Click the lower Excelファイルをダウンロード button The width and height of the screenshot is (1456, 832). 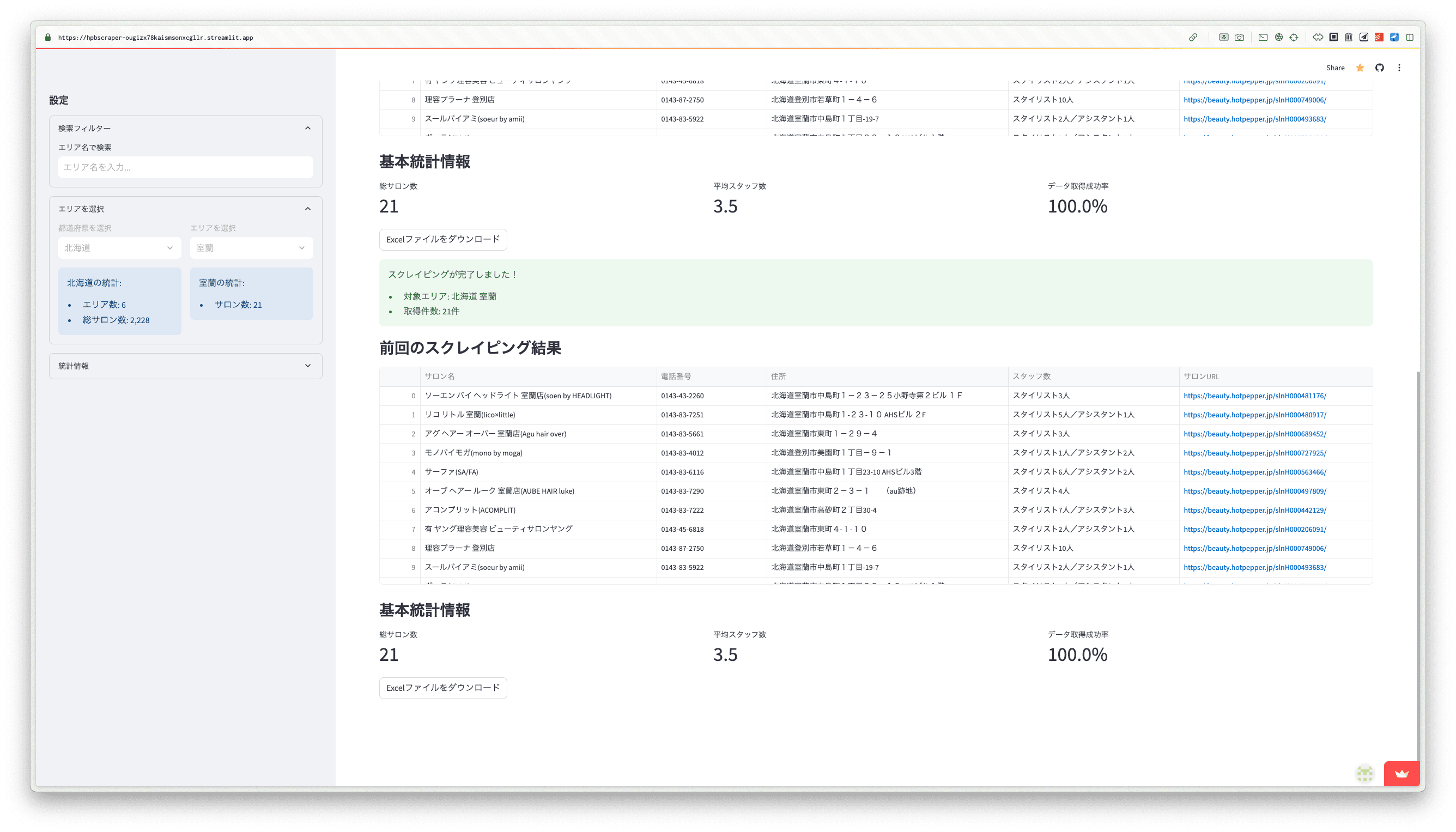(443, 688)
